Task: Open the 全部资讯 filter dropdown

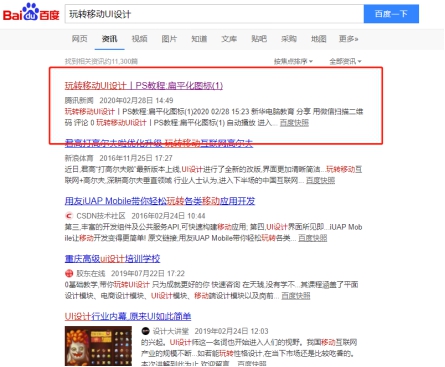Action: click(x=345, y=61)
